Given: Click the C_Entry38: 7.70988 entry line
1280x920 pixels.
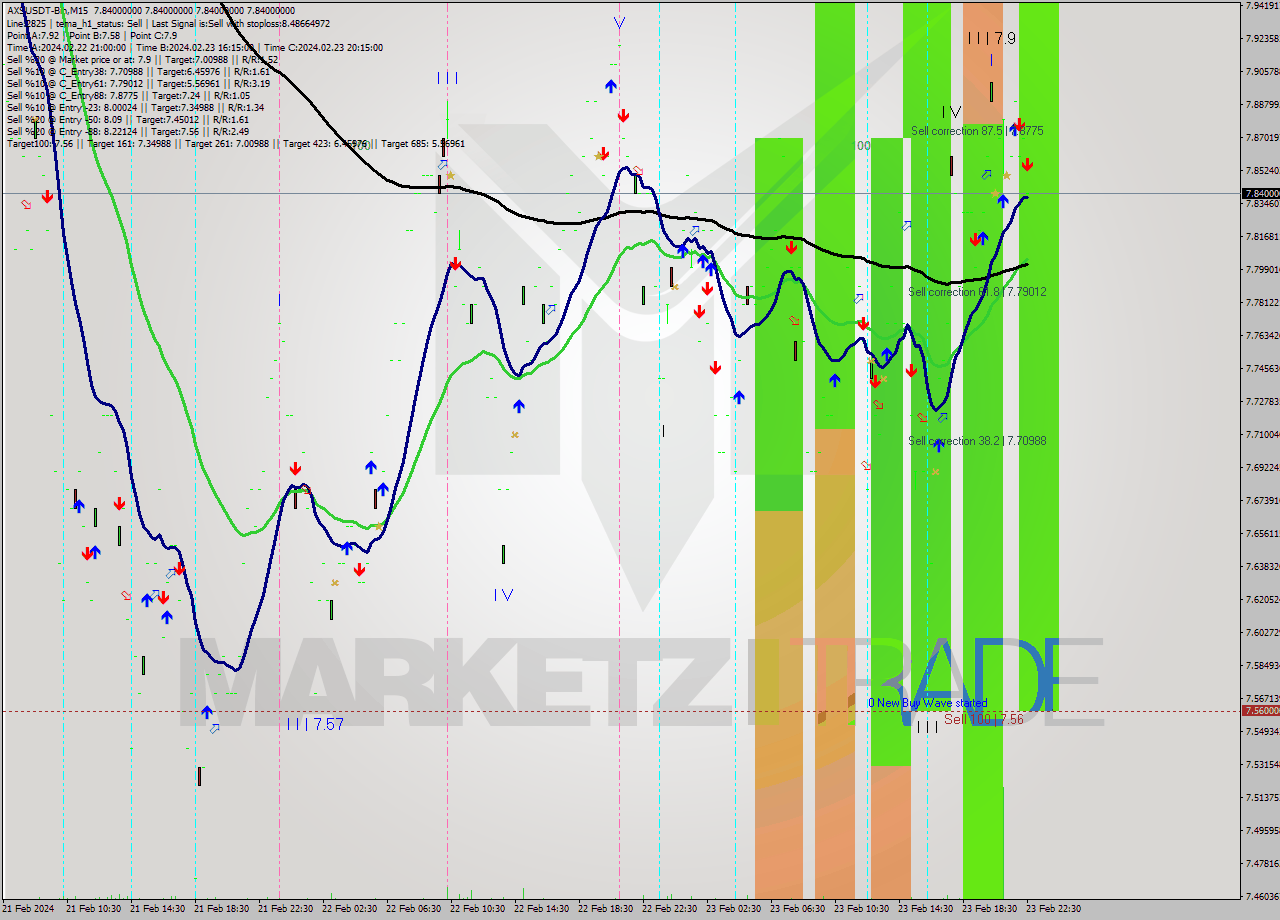Looking at the screenshot, I should 138,71.
